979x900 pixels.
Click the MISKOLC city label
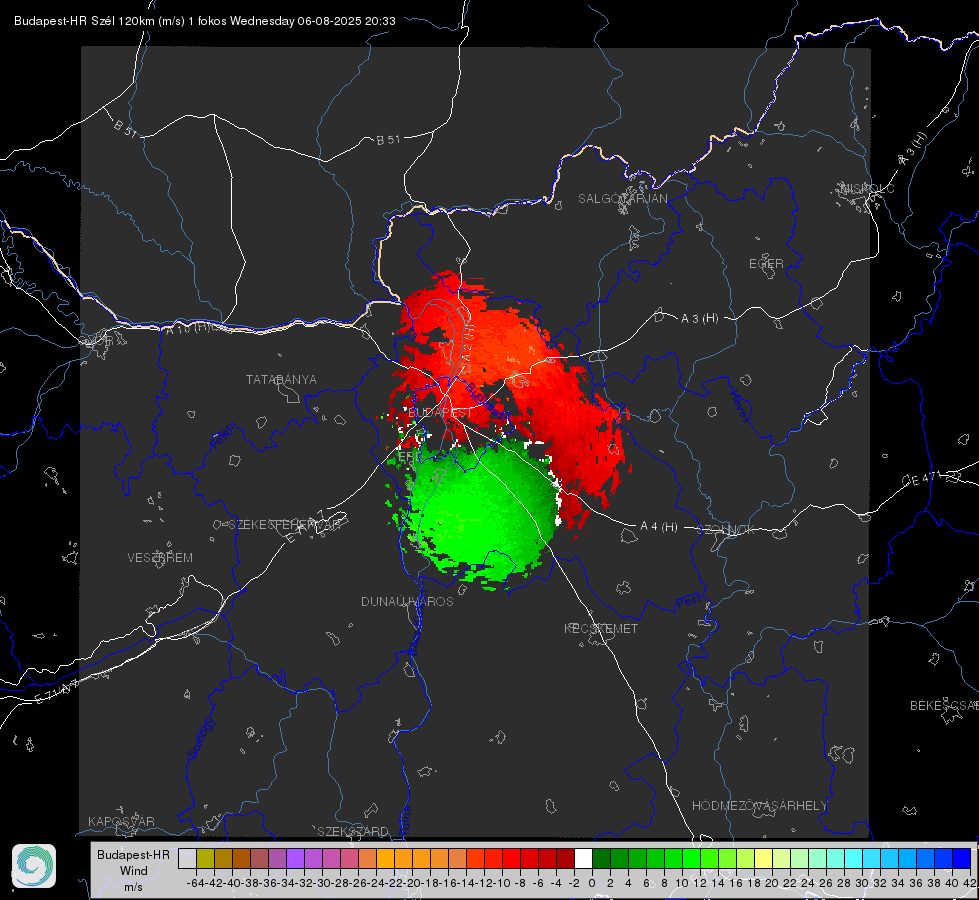(867, 188)
